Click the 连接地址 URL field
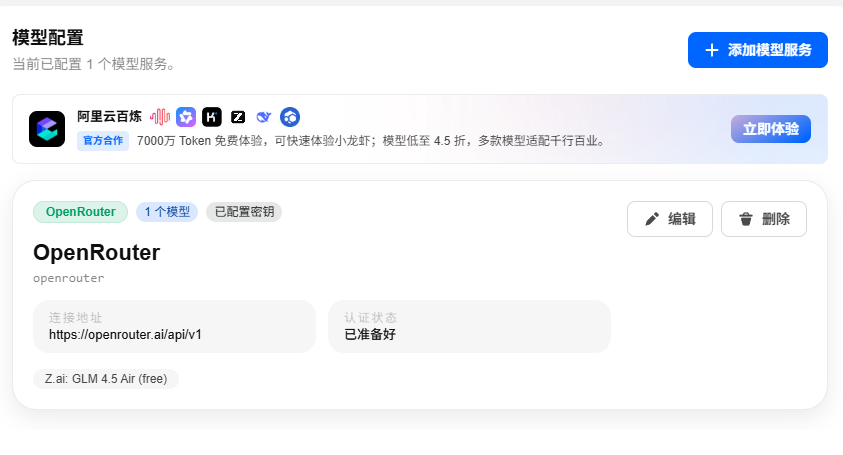The height and width of the screenshot is (455, 843). point(174,327)
